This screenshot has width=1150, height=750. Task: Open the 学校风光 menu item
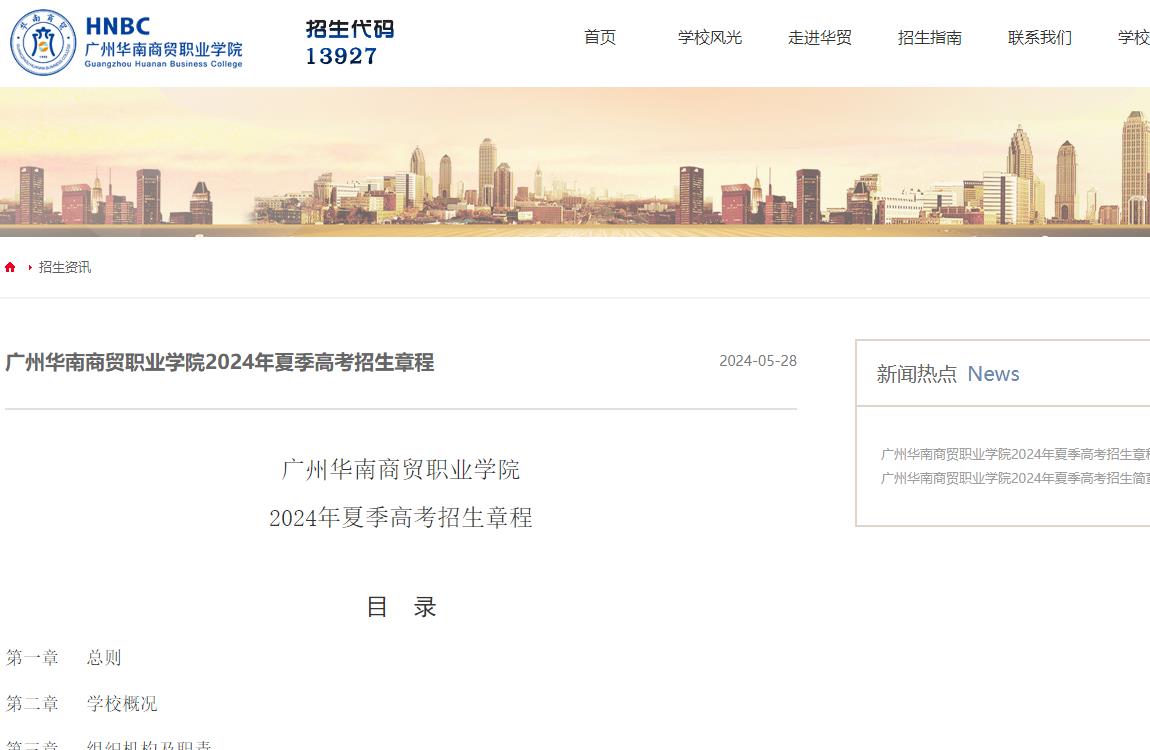pos(710,37)
